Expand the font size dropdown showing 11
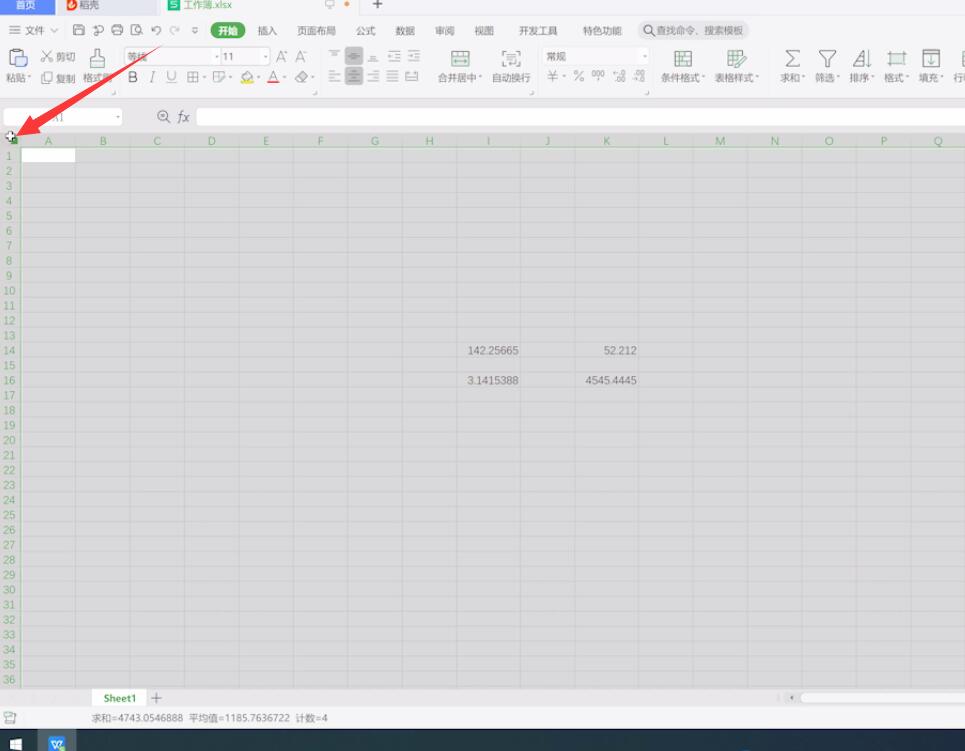The image size is (965, 751). 264,56
